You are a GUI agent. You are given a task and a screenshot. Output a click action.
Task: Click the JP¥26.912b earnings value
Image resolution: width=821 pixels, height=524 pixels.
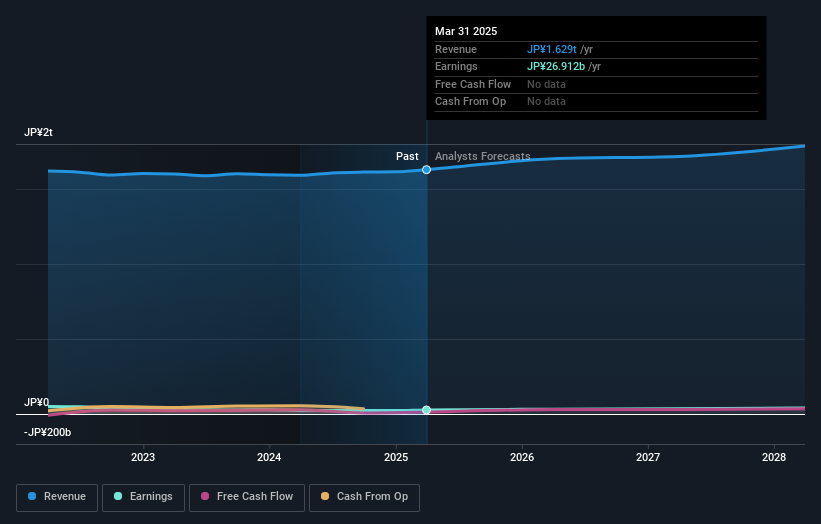pyautogui.click(x=556, y=66)
